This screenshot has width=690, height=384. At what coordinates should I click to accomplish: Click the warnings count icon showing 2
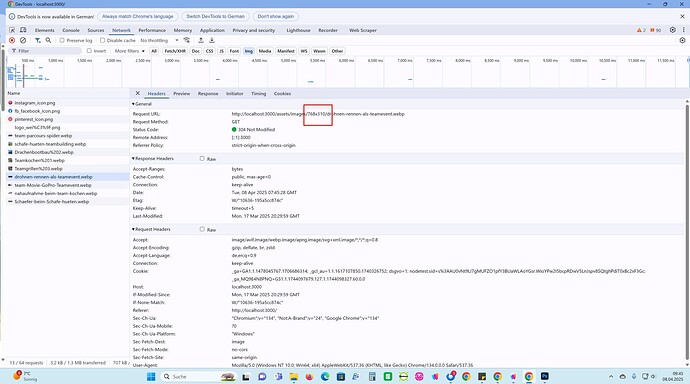641,30
